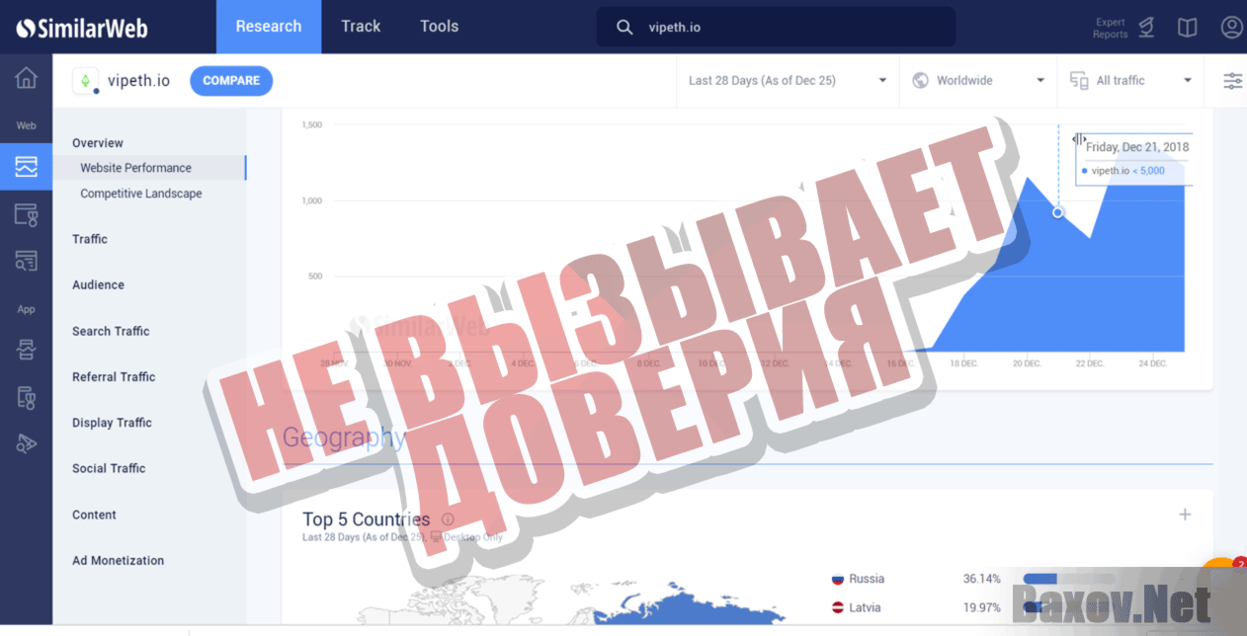1247x636 pixels.
Task: Click the Friday, Dec 21, 2018 tooltip
Action: (x=1135, y=159)
